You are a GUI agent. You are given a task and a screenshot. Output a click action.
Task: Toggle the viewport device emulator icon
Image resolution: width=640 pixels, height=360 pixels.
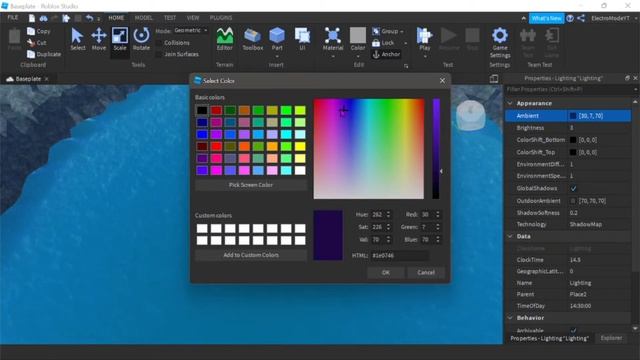coord(493,79)
